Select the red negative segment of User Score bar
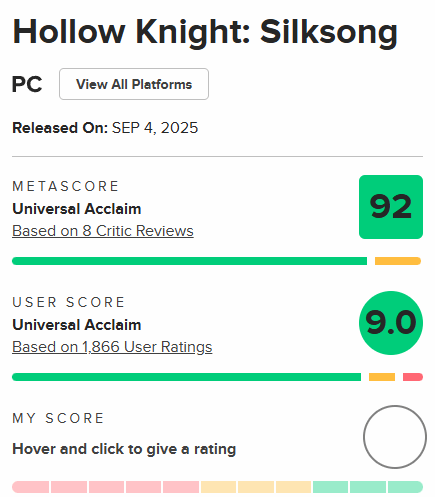The height and width of the screenshot is (497, 435). click(x=413, y=377)
